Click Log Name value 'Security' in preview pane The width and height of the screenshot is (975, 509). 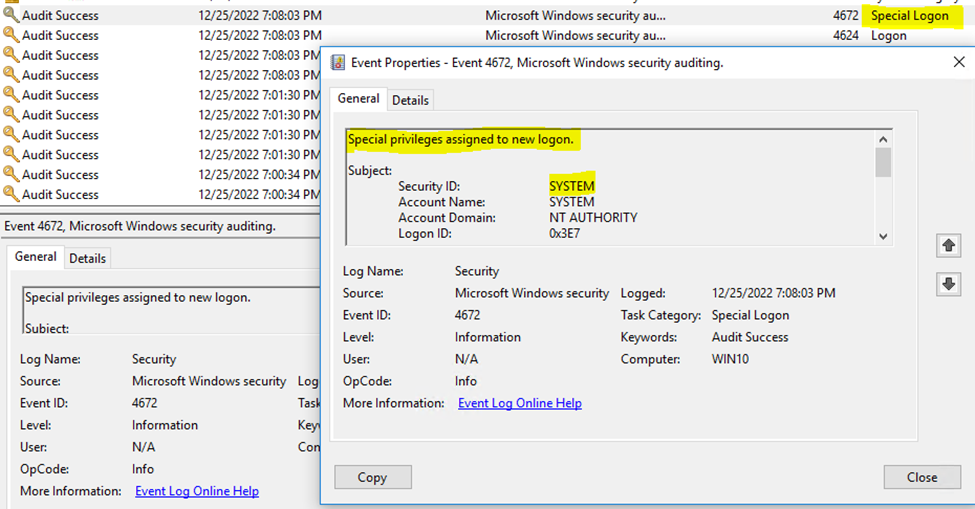click(x=154, y=359)
